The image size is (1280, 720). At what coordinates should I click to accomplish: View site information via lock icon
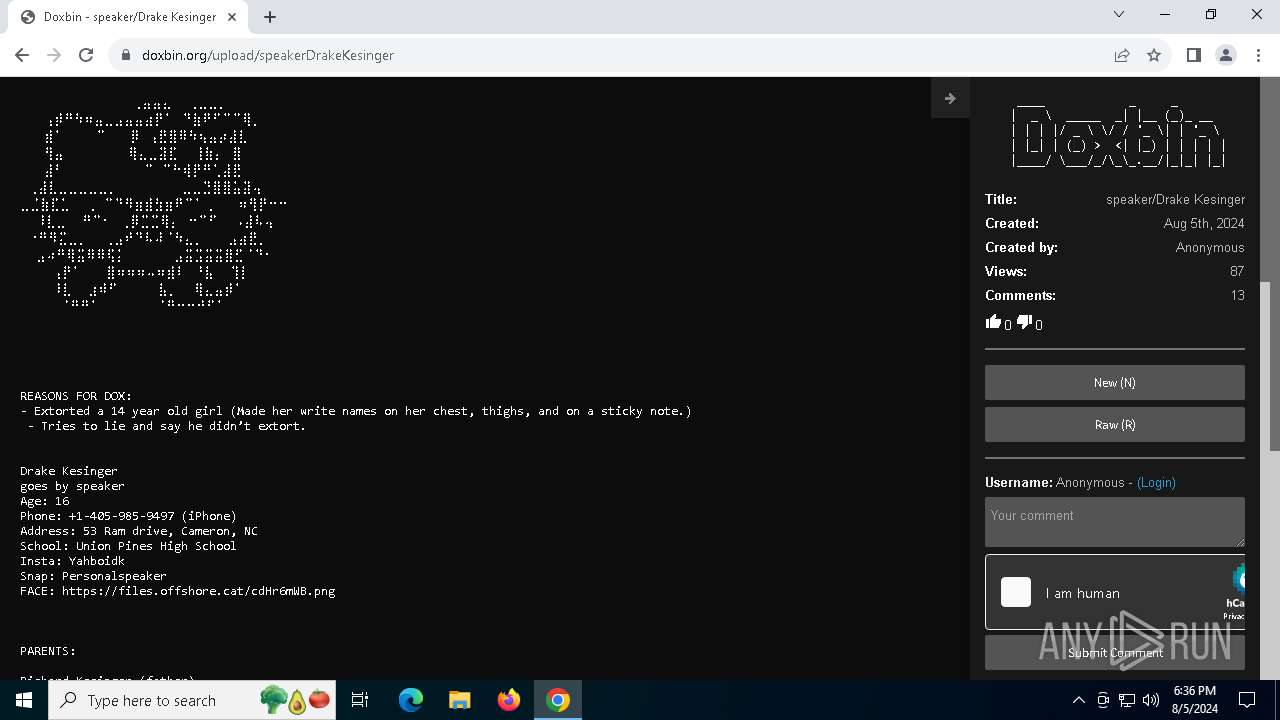(x=126, y=55)
